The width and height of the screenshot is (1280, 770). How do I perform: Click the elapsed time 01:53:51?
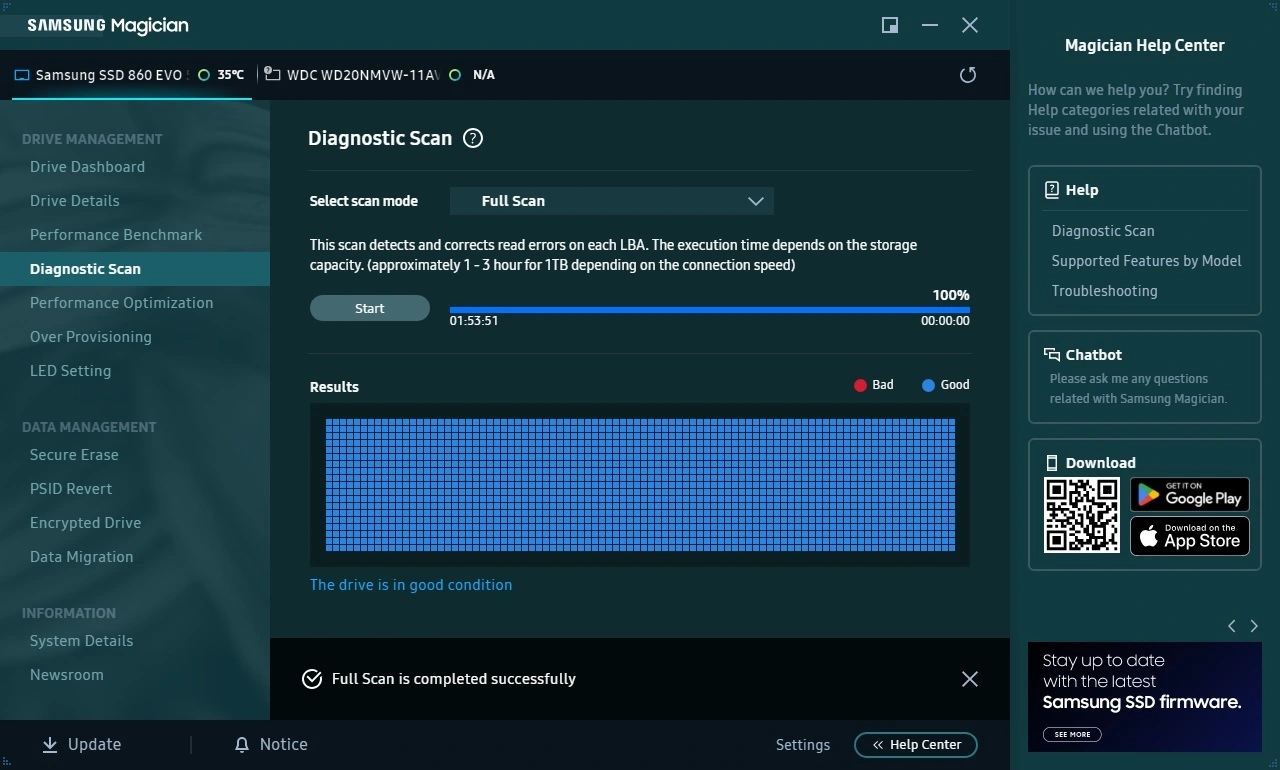click(x=474, y=321)
